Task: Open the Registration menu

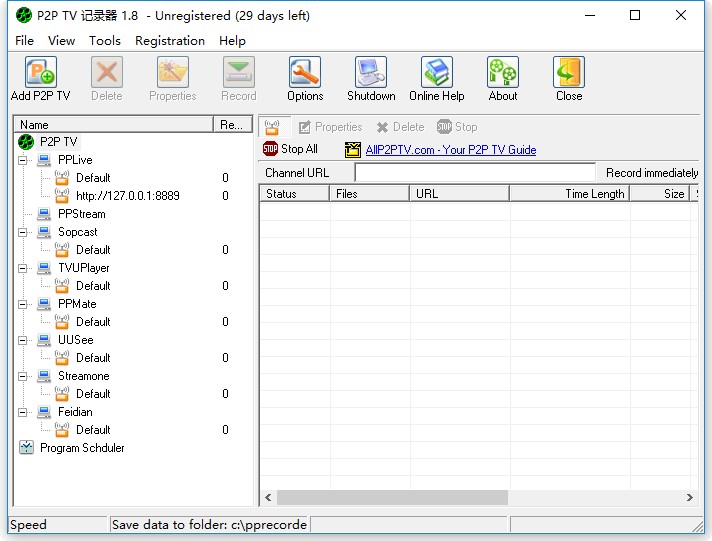Action: click(170, 41)
